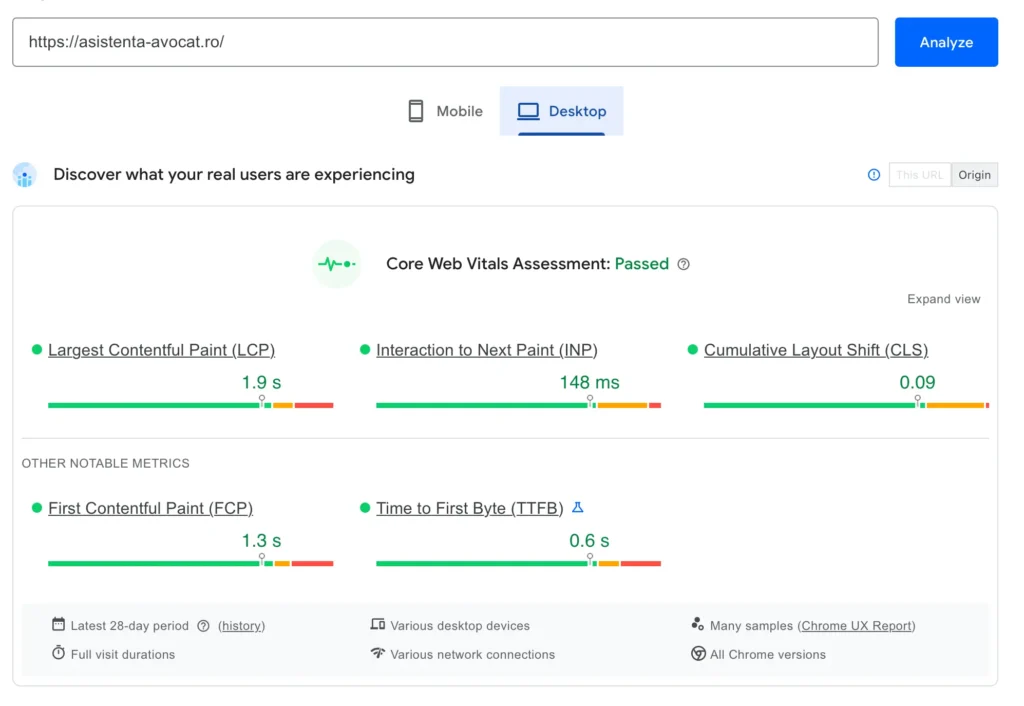Open First Contentful Paint (FCP) link
This screenshot has height=706, width=1024.
coord(150,508)
